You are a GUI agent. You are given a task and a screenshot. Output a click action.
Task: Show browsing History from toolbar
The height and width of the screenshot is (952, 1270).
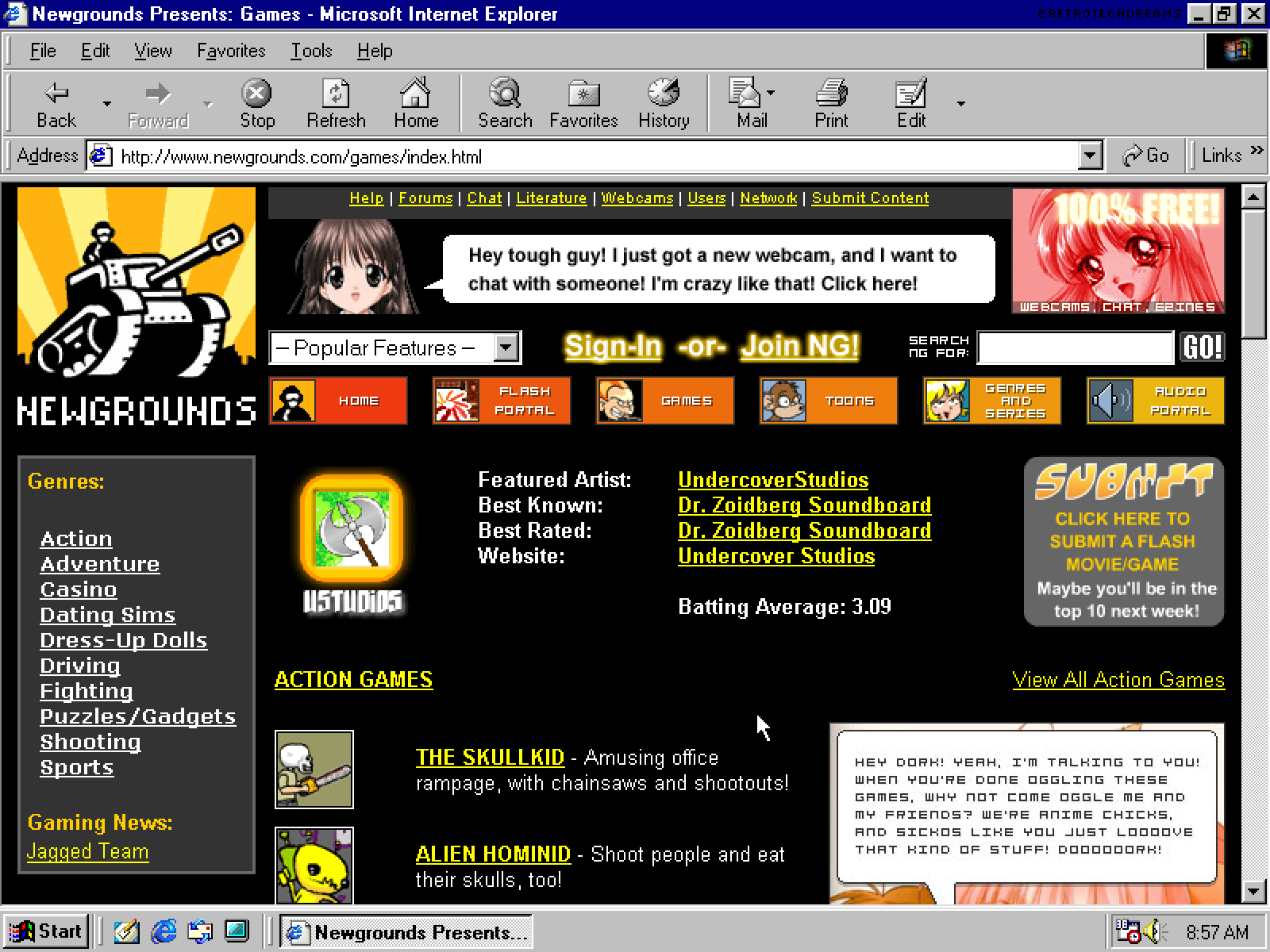(x=664, y=104)
